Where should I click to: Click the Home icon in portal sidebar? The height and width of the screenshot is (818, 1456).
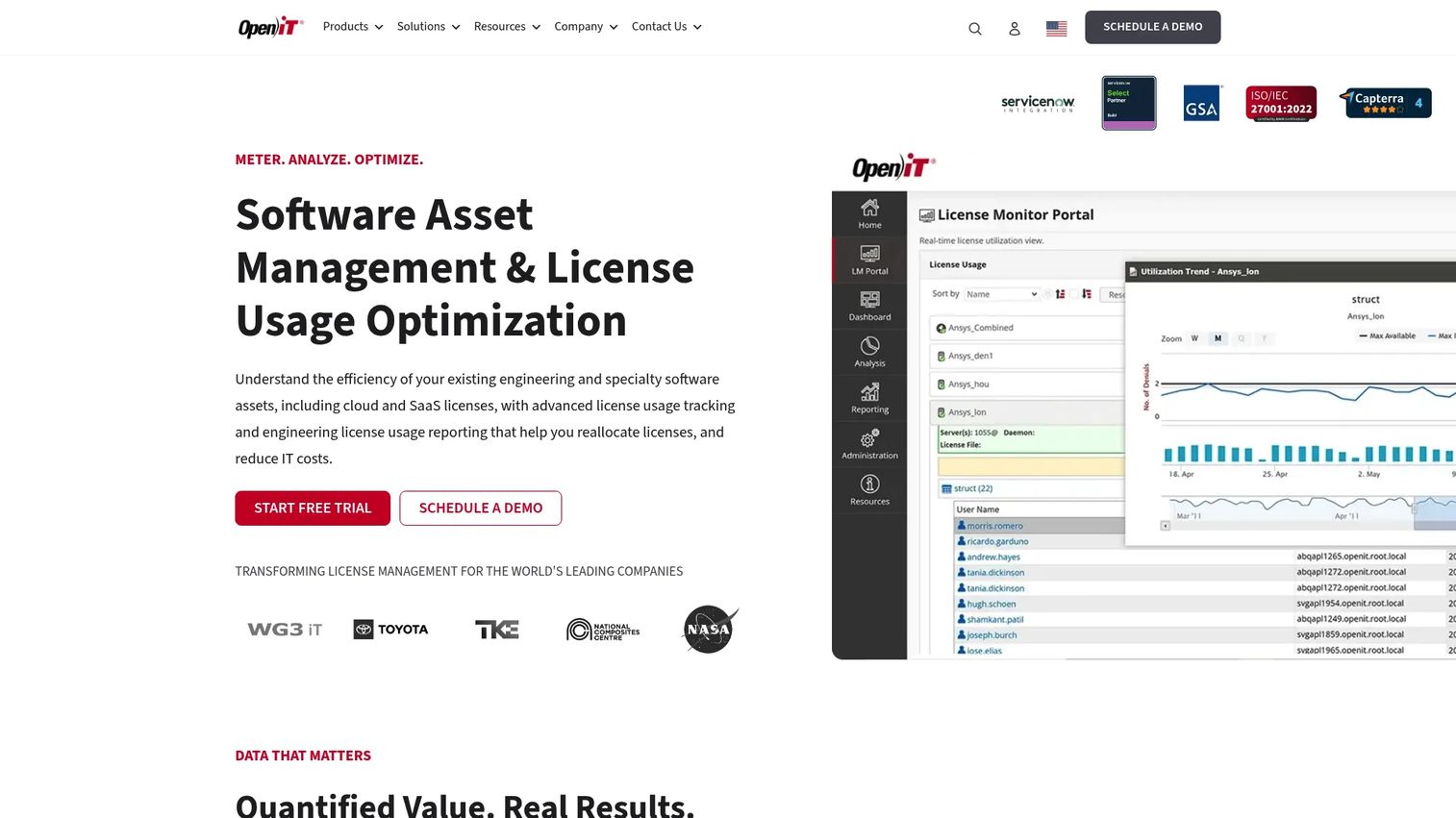click(x=869, y=213)
